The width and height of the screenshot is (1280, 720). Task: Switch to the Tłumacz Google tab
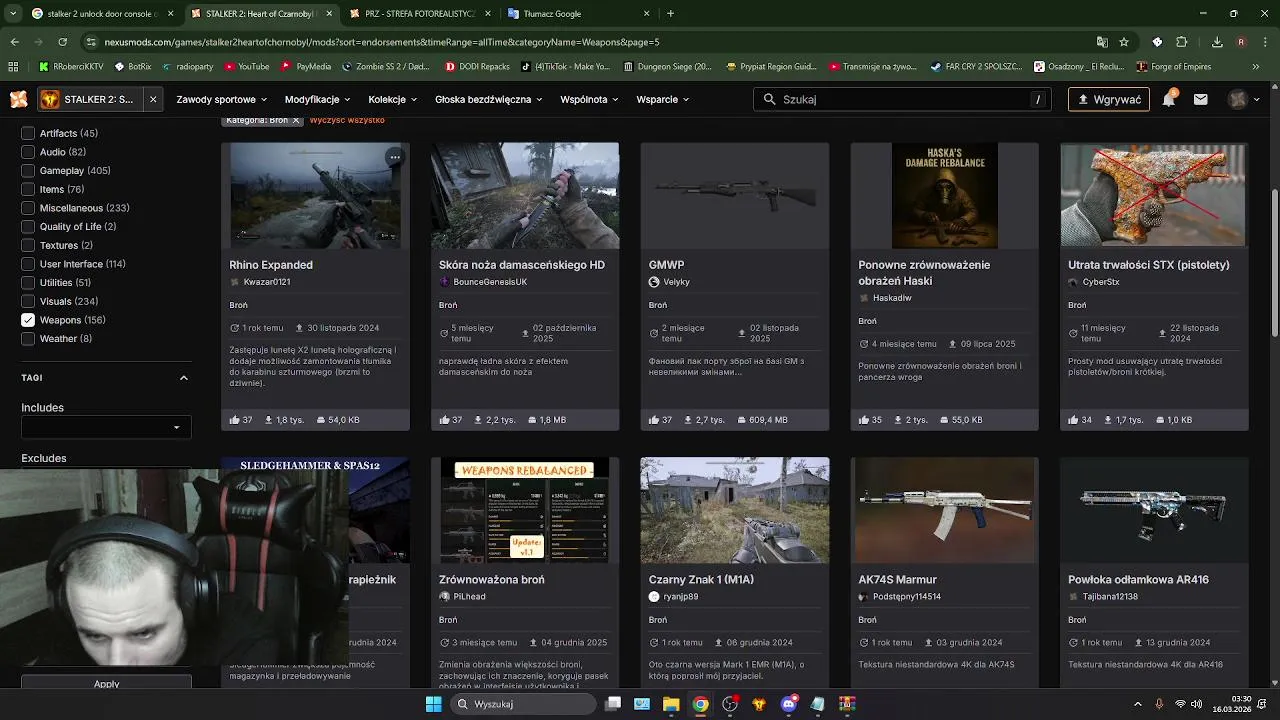point(578,14)
